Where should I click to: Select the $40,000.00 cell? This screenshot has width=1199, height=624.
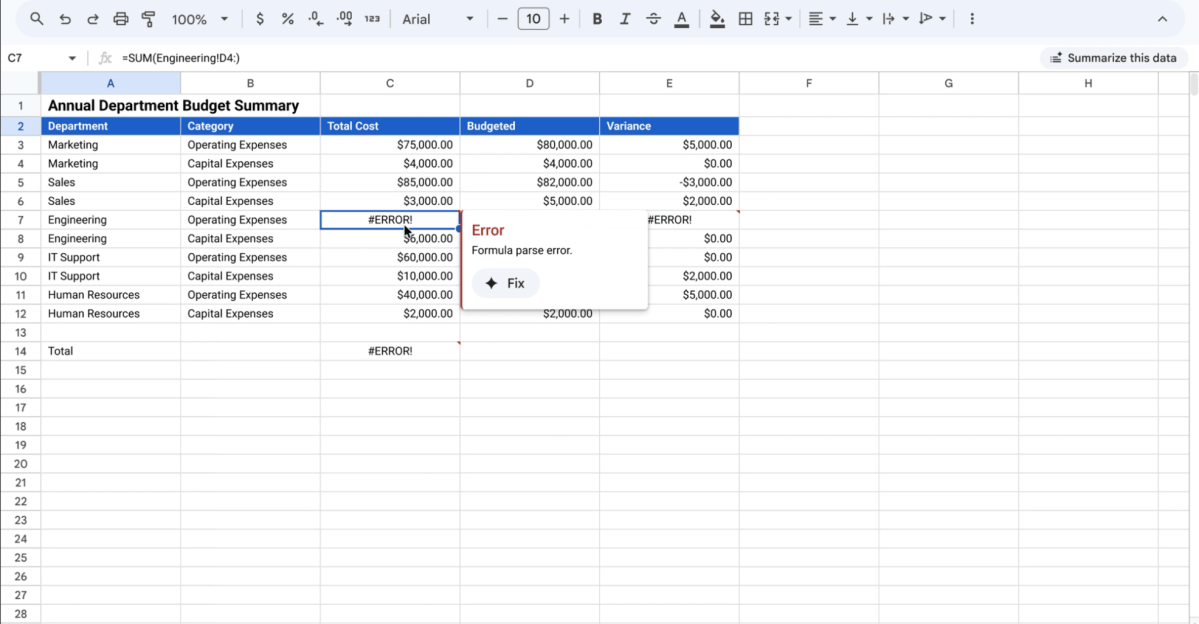click(x=390, y=295)
